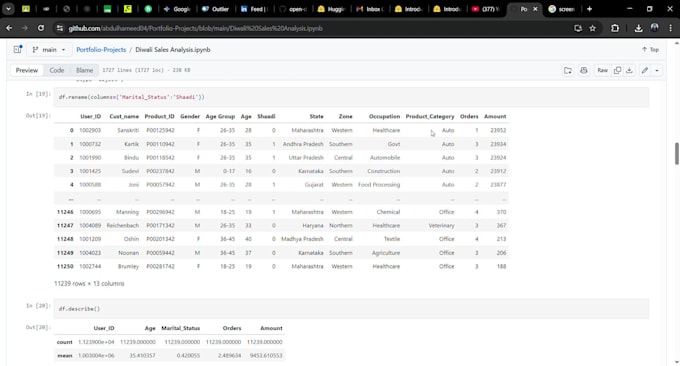Switch to the Hugging Face tab
This screenshot has height=366, width=680.
(331, 9)
